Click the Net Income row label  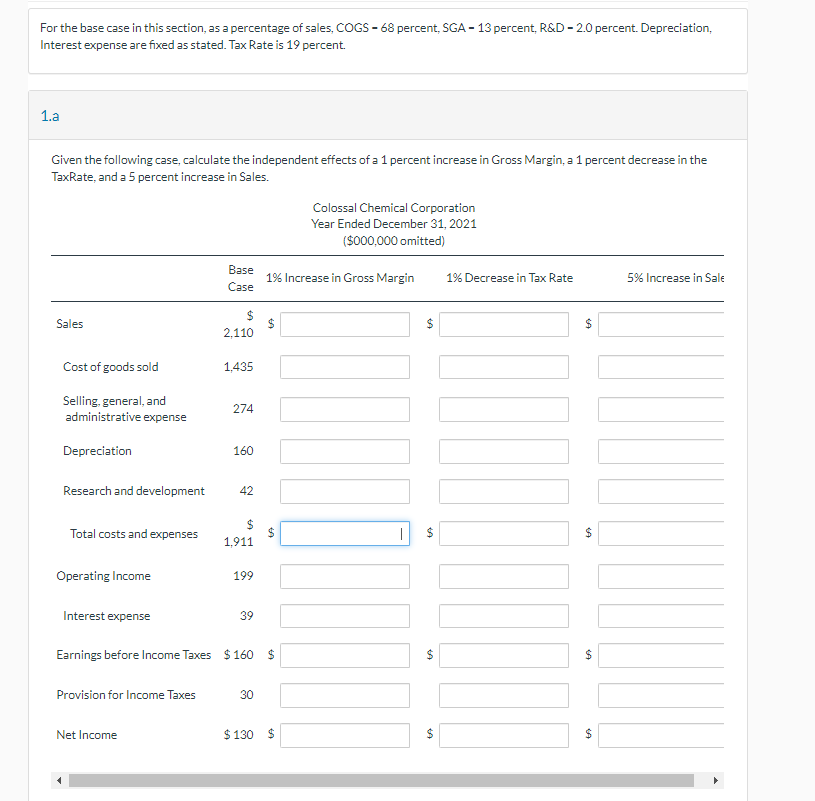(87, 735)
